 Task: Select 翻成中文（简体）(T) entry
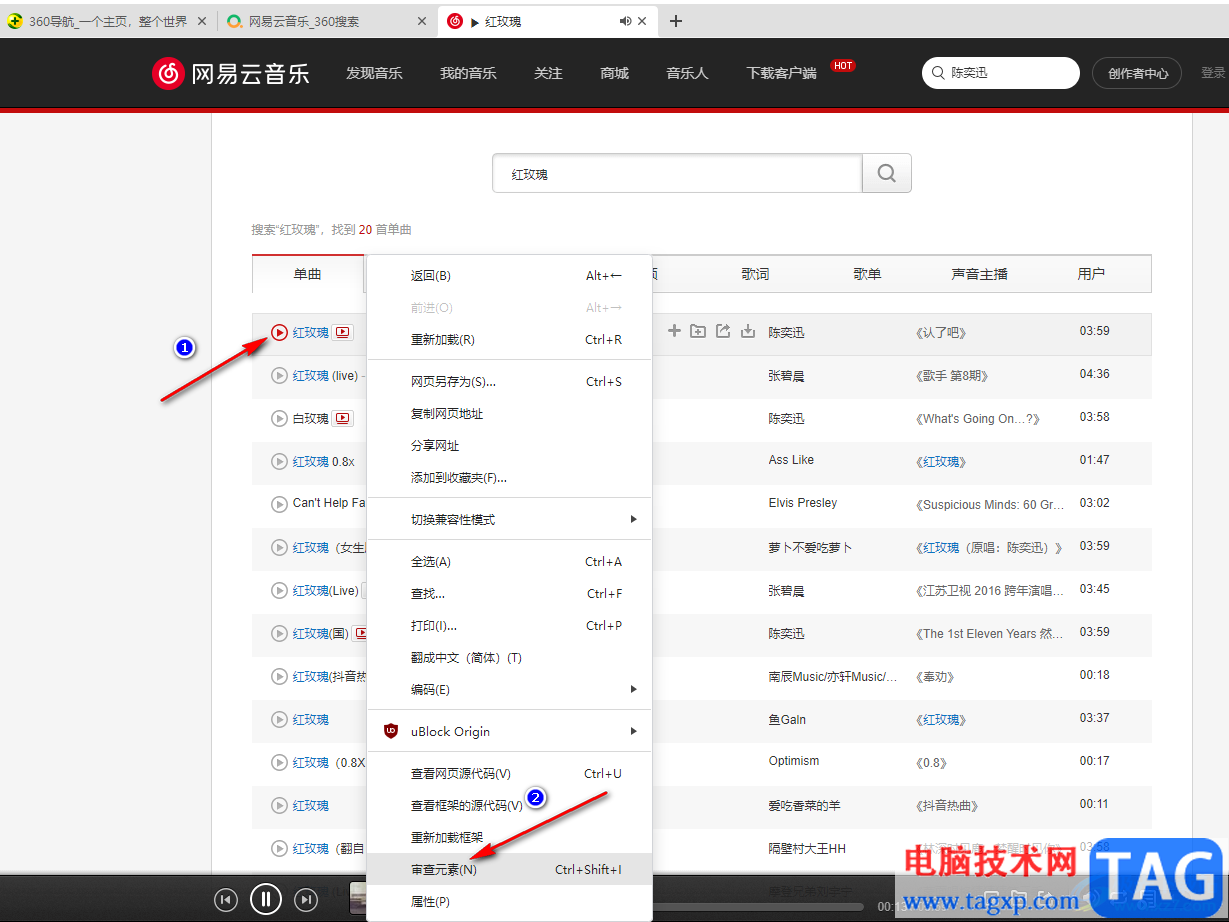click(x=510, y=657)
